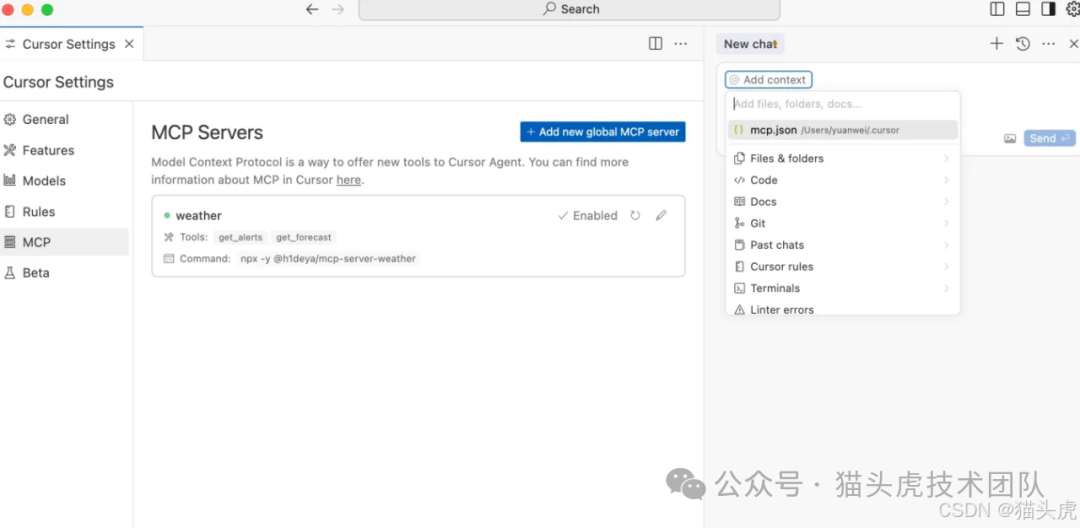
Task: Navigate back with left arrow
Action: click(312, 9)
